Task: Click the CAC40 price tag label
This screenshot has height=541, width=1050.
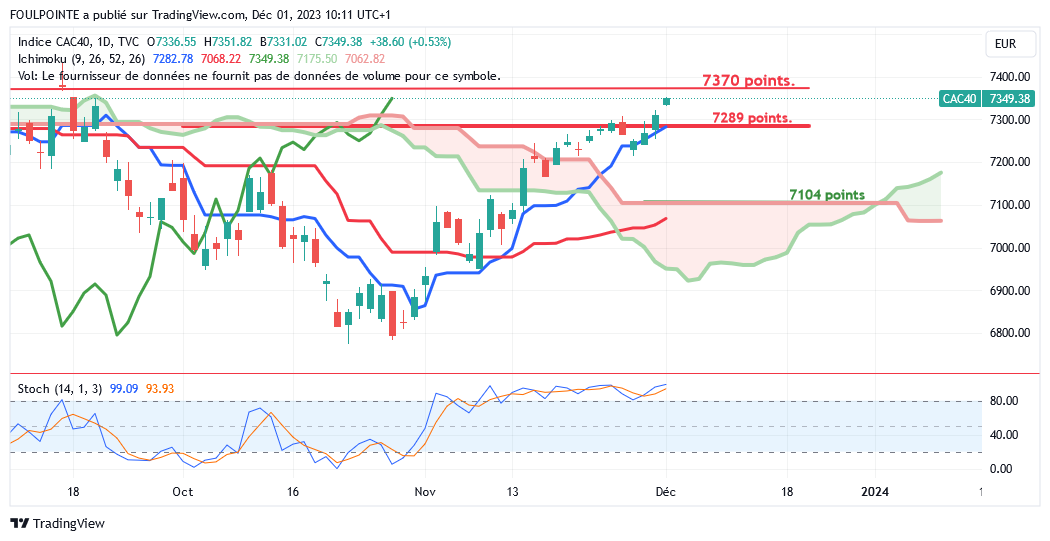Action: point(959,98)
